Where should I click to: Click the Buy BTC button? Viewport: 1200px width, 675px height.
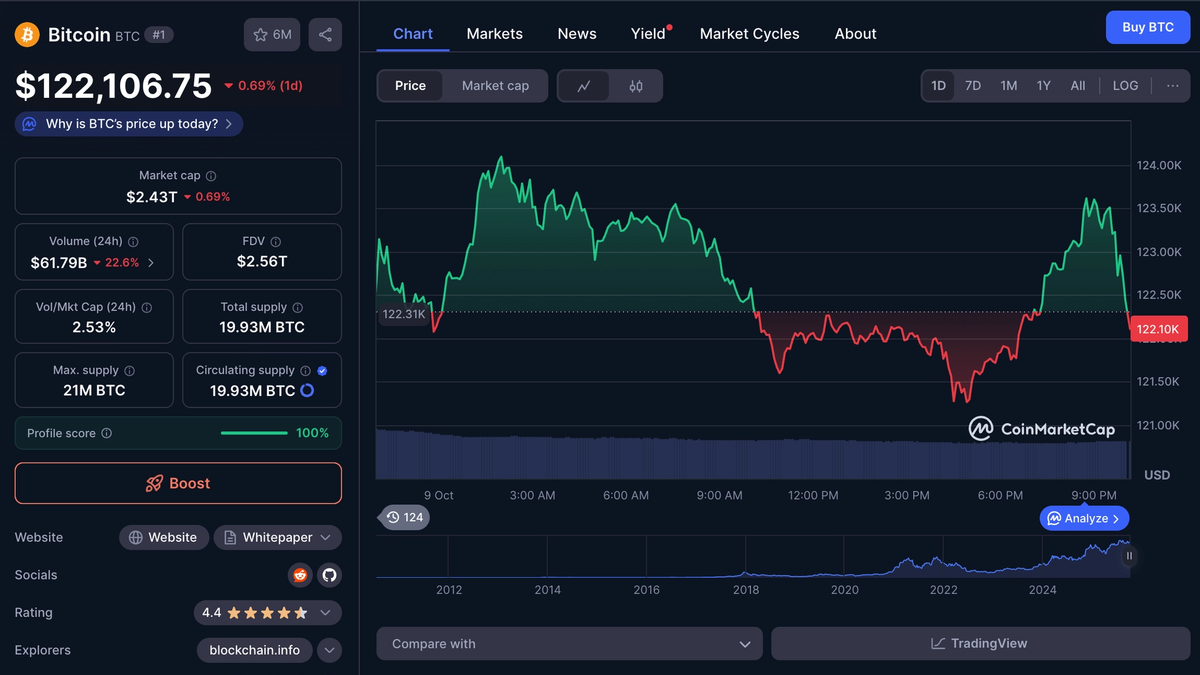click(1148, 28)
